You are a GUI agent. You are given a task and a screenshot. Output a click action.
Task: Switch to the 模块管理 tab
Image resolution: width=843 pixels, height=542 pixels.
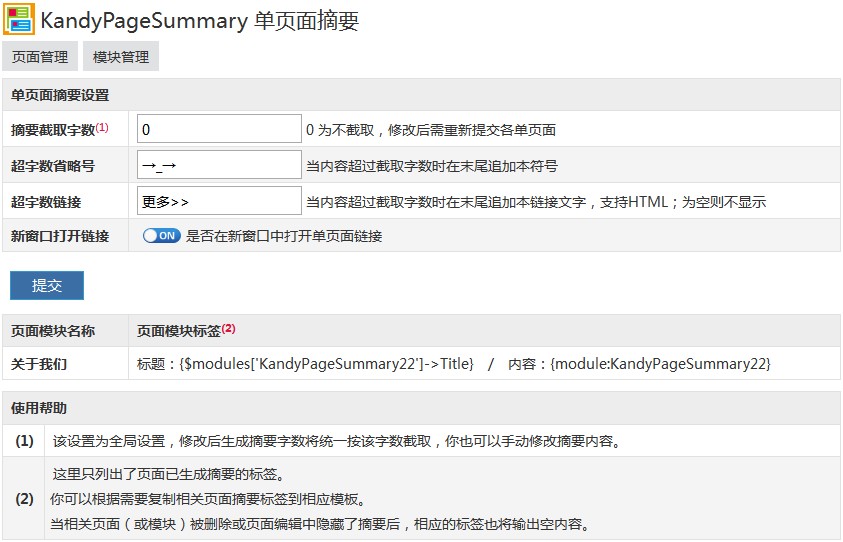point(121,57)
